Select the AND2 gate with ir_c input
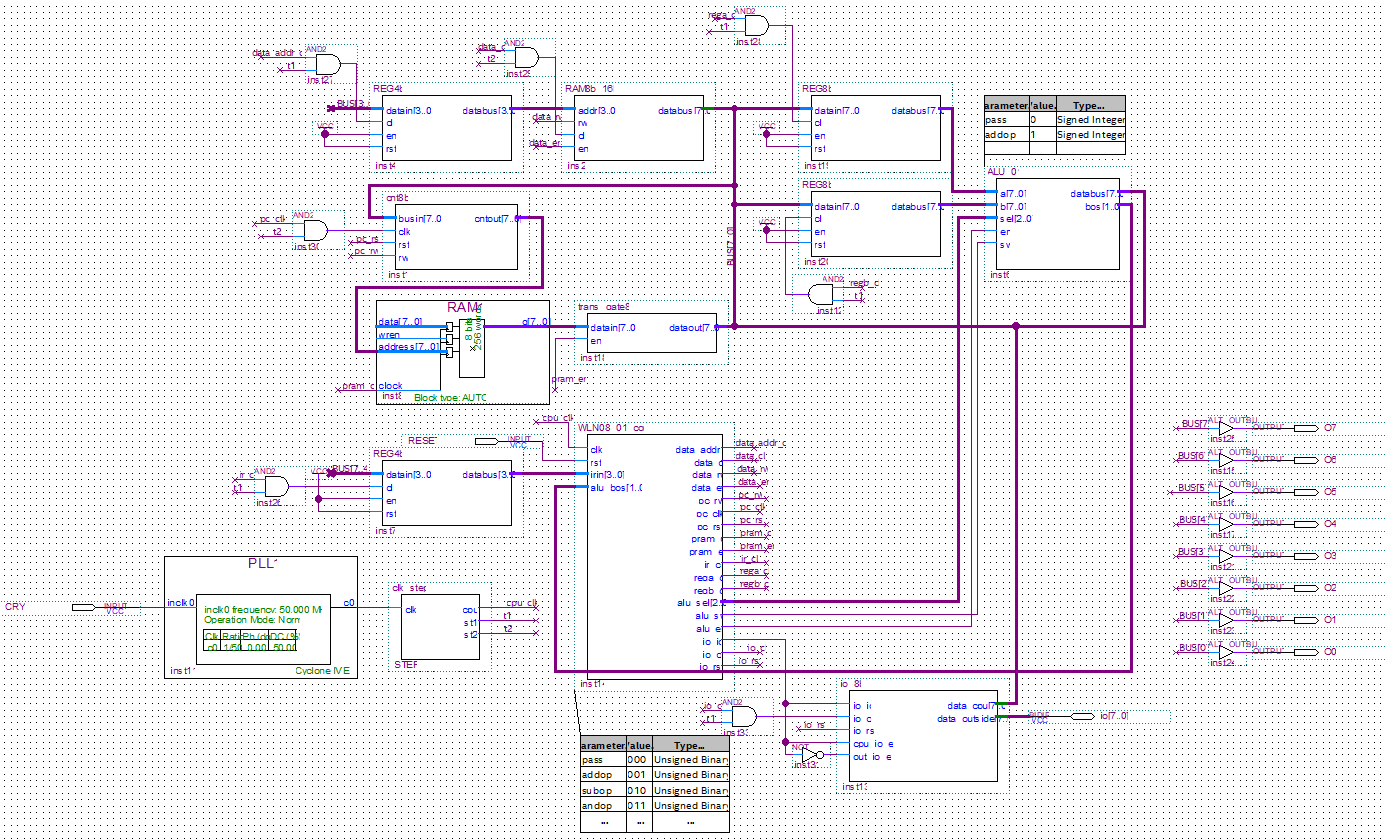The width and height of the screenshot is (1387, 840). pyautogui.click(x=274, y=487)
